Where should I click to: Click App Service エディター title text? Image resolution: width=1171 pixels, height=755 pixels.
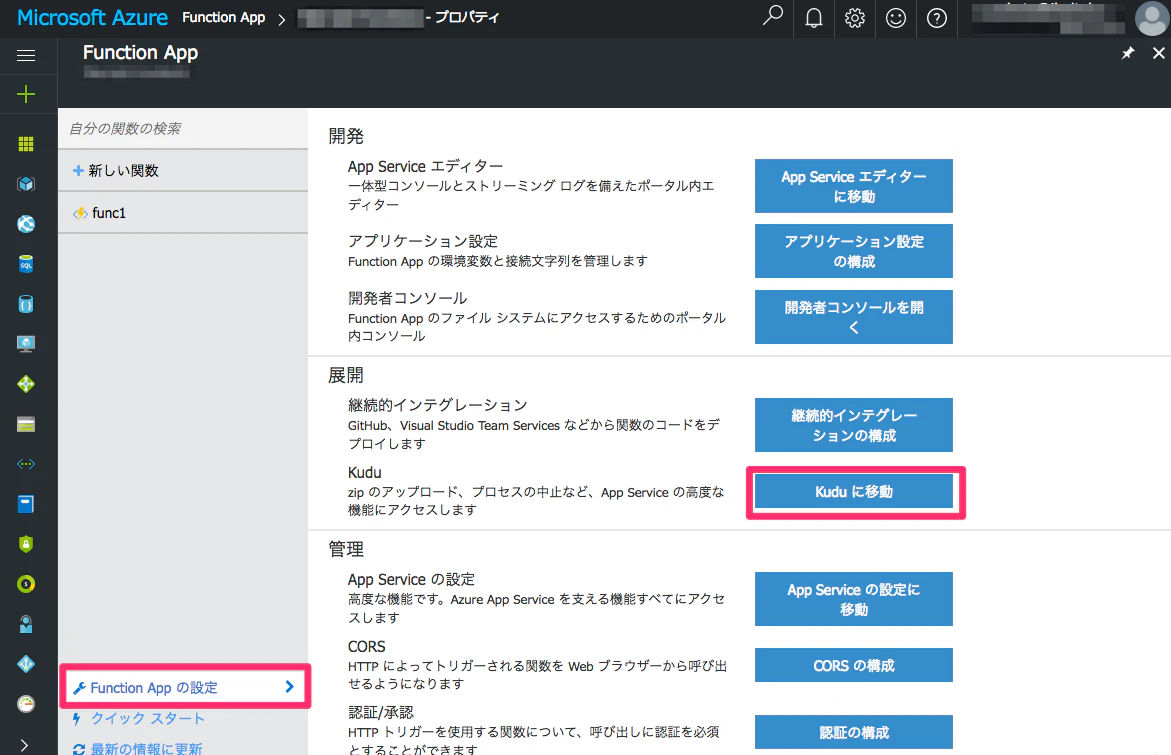click(425, 166)
